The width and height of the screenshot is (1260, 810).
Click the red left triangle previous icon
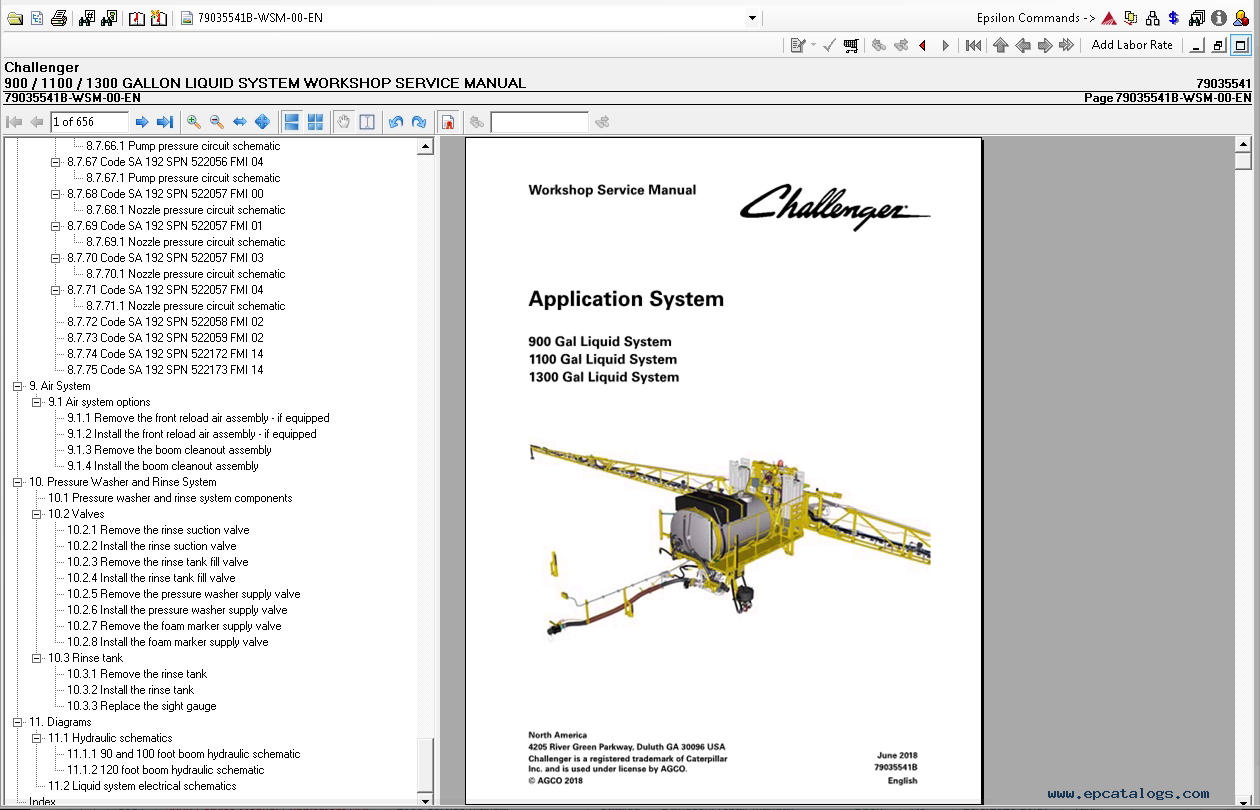click(922, 45)
